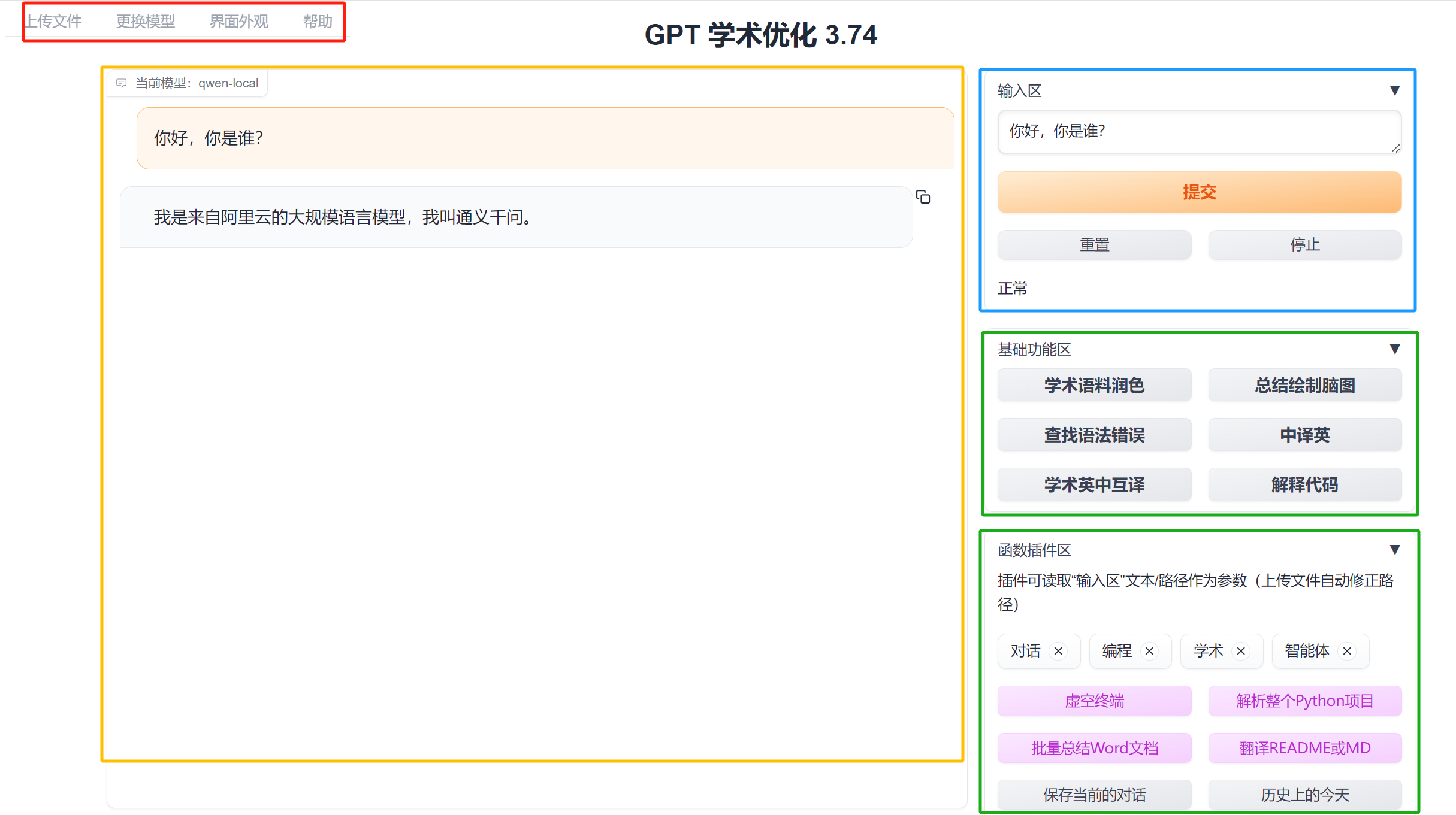Image resolution: width=1456 pixels, height=815 pixels.
Task: Click the 基础功能区 panel heading
Action: [x=1034, y=350]
